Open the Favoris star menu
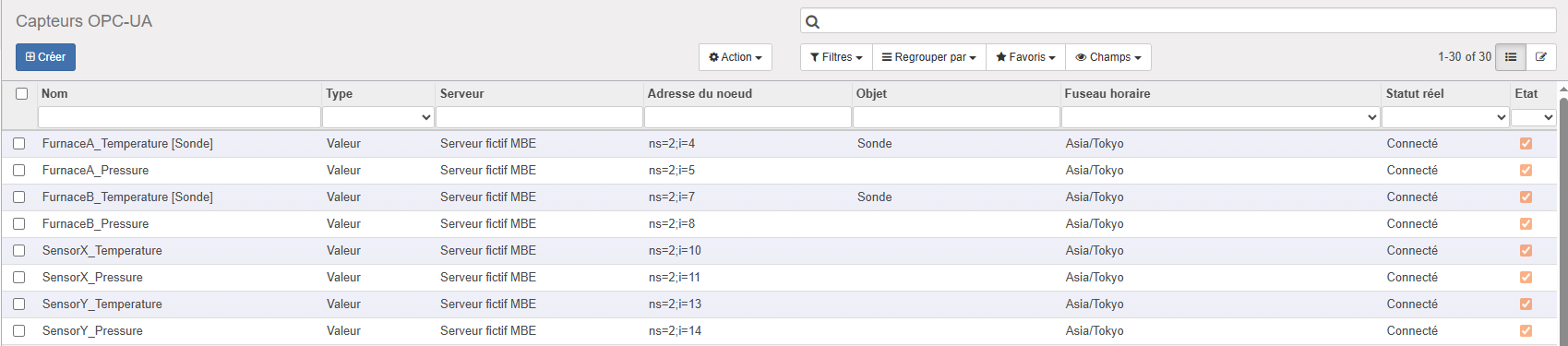Image resolution: width=1568 pixels, height=346 pixels. (x=1025, y=57)
